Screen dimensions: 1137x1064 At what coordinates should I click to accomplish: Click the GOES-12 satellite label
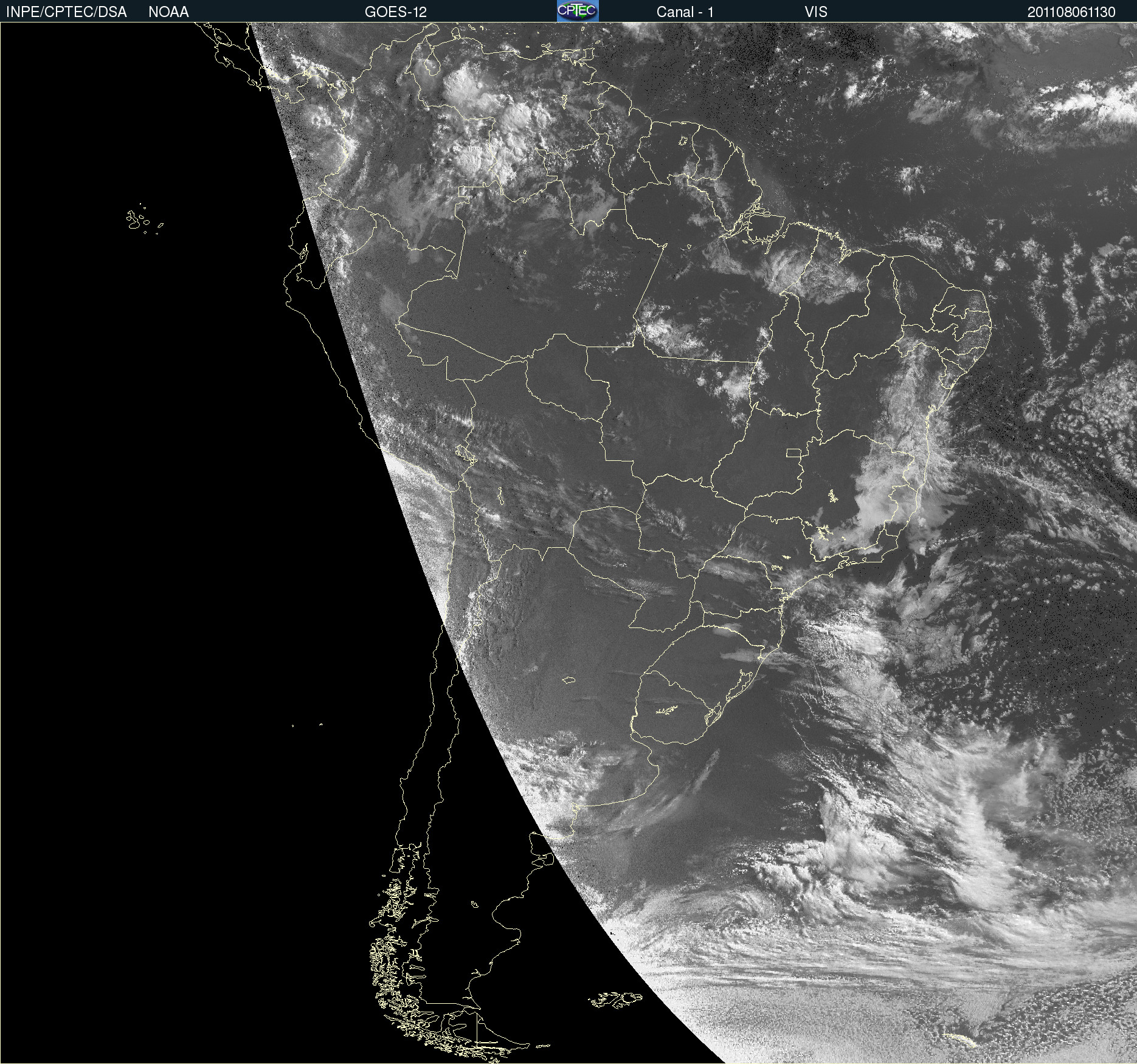click(396, 12)
